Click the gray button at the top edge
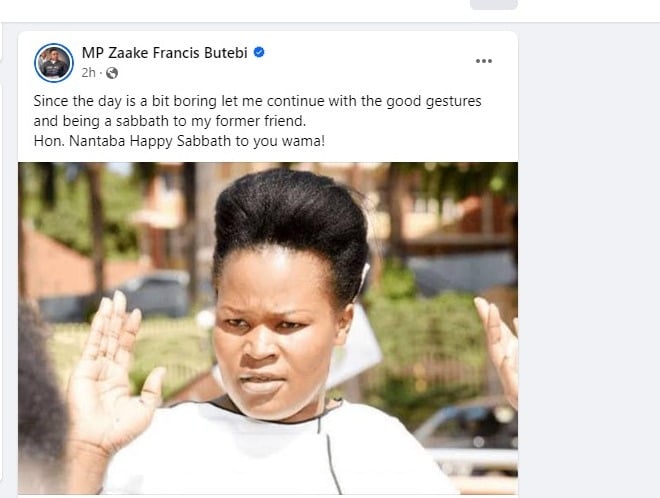The height and width of the screenshot is (498, 660). (x=493, y=4)
